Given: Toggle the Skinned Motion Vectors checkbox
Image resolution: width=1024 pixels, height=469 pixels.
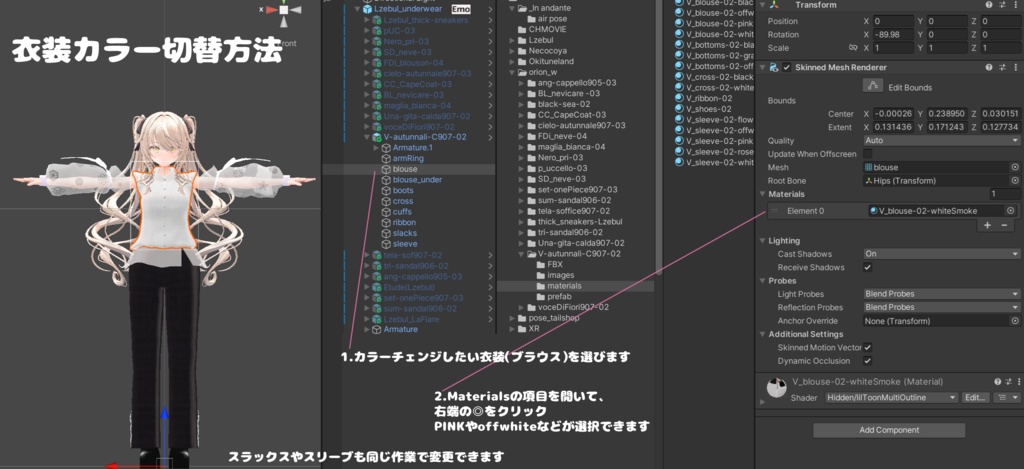Looking at the screenshot, I should coord(867,348).
